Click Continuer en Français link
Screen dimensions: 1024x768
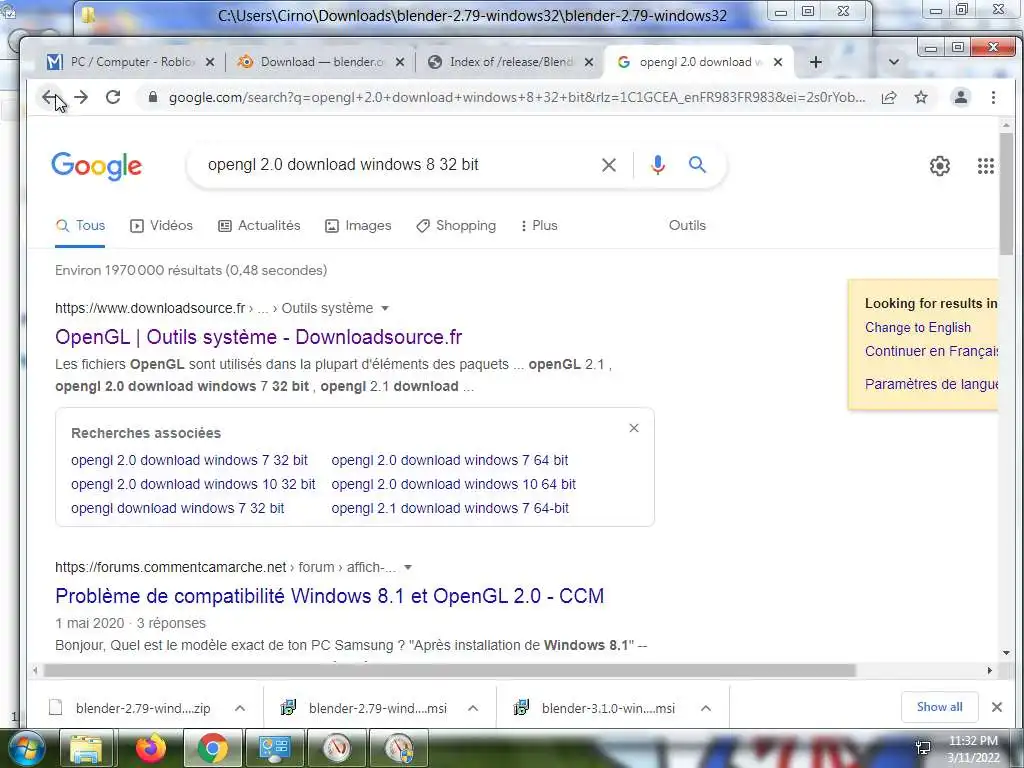point(931,351)
